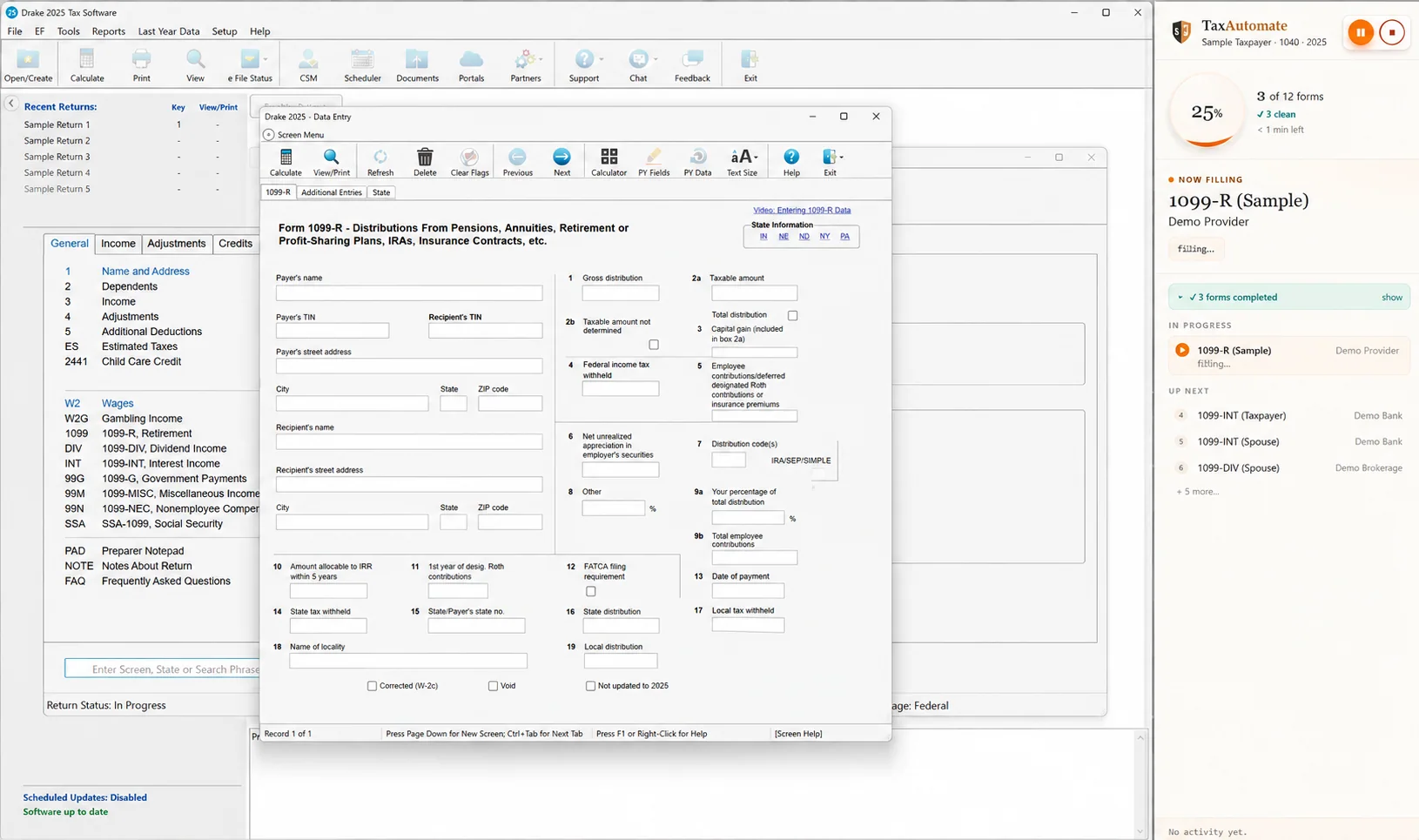Click the NY state information link

pyautogui.click(x=824, y=236)
